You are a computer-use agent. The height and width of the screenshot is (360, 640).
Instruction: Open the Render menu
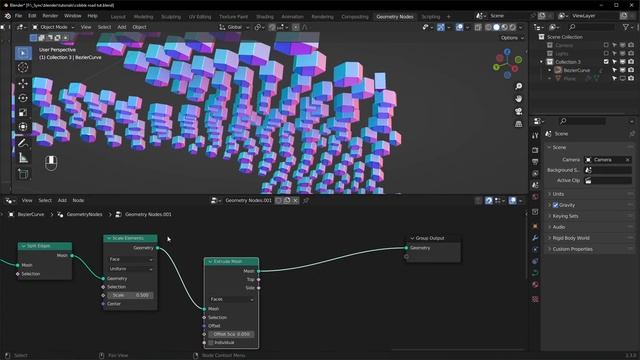pos(50,16)
